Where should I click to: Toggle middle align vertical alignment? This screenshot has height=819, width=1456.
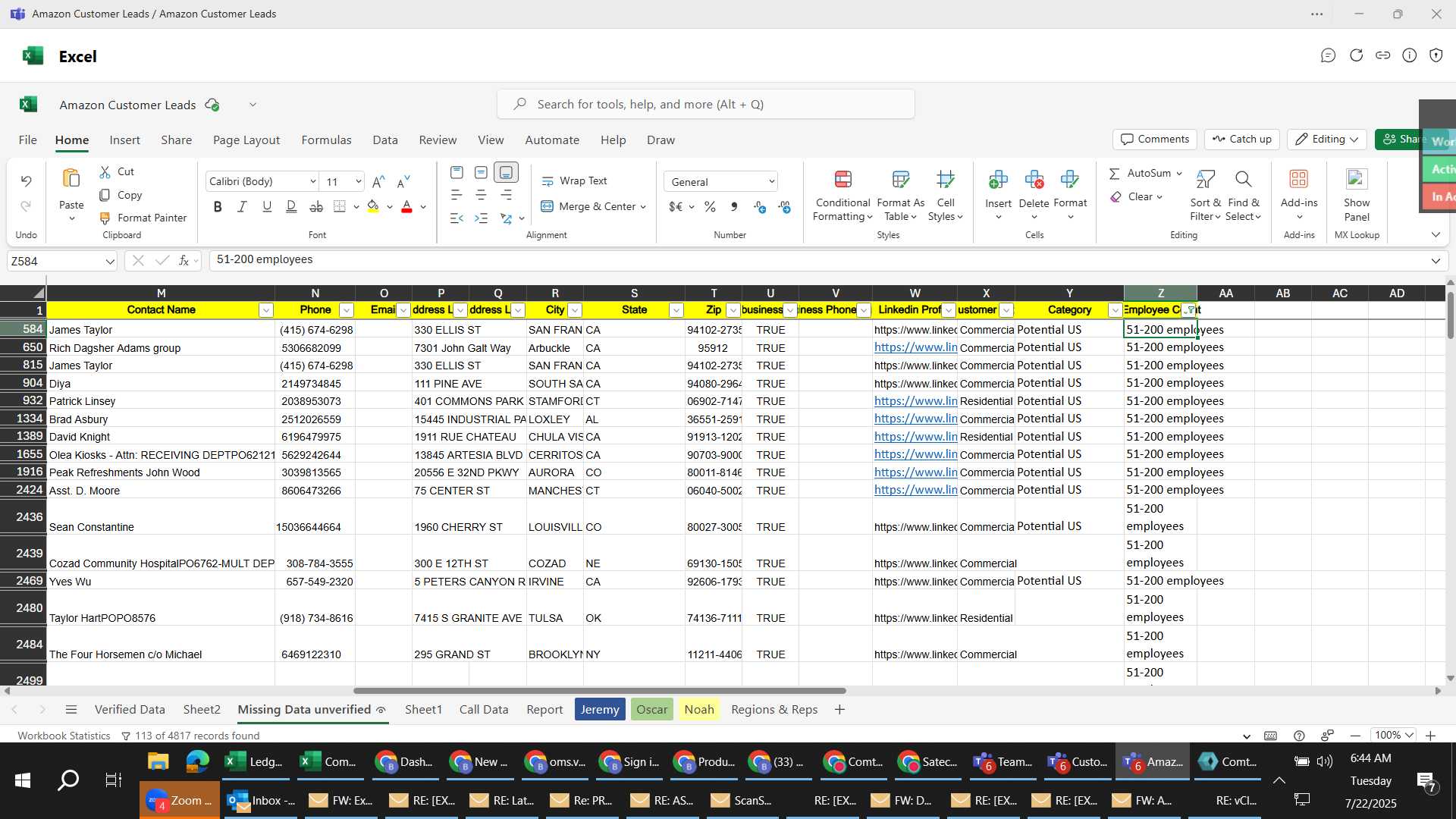tap(481, 173)
